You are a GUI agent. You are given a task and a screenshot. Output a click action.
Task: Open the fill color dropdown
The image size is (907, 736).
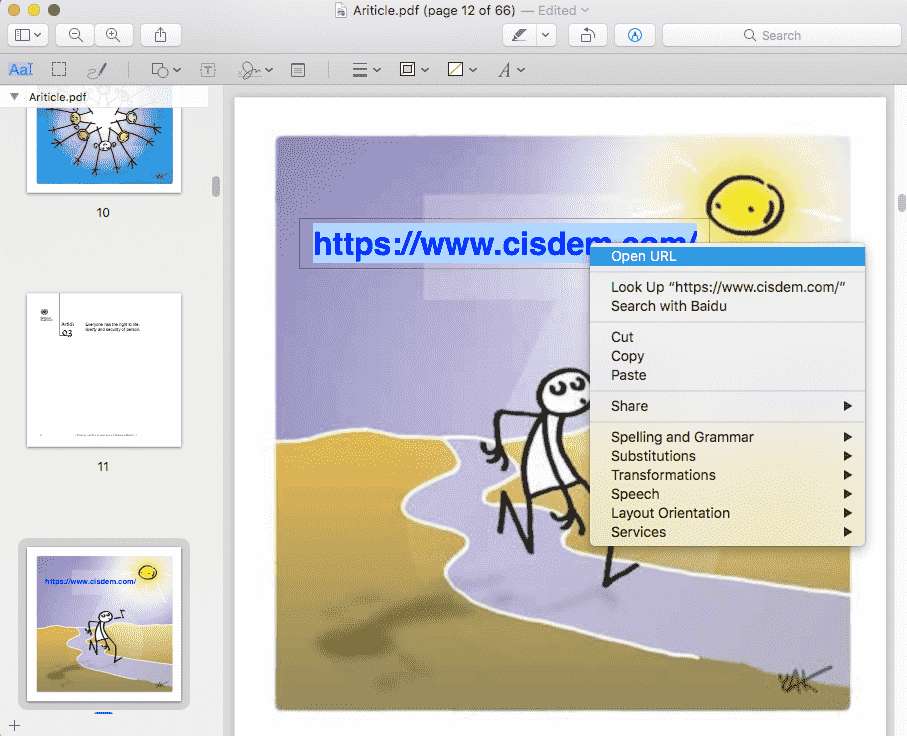462,70
